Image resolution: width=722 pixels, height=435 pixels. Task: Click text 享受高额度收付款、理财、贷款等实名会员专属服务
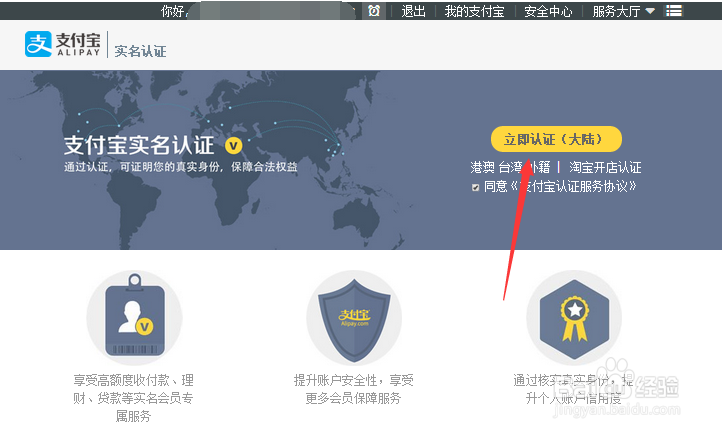[133, 398]
